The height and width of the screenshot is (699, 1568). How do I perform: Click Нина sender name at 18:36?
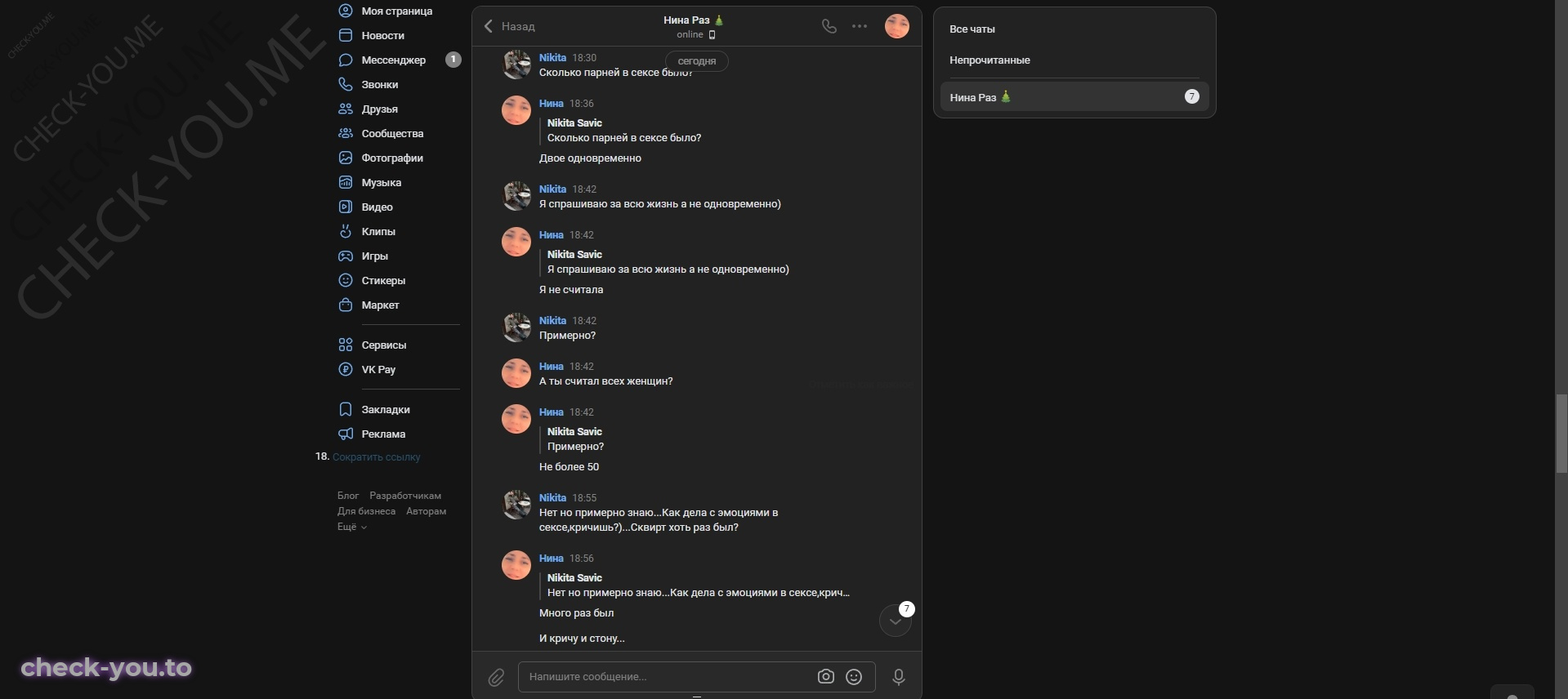[x=552, y=104]
